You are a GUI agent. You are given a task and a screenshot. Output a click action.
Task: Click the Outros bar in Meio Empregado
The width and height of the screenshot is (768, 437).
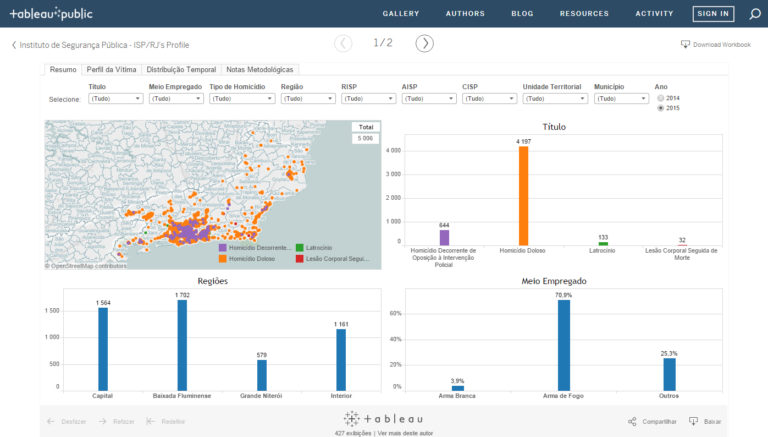[669, 374]
